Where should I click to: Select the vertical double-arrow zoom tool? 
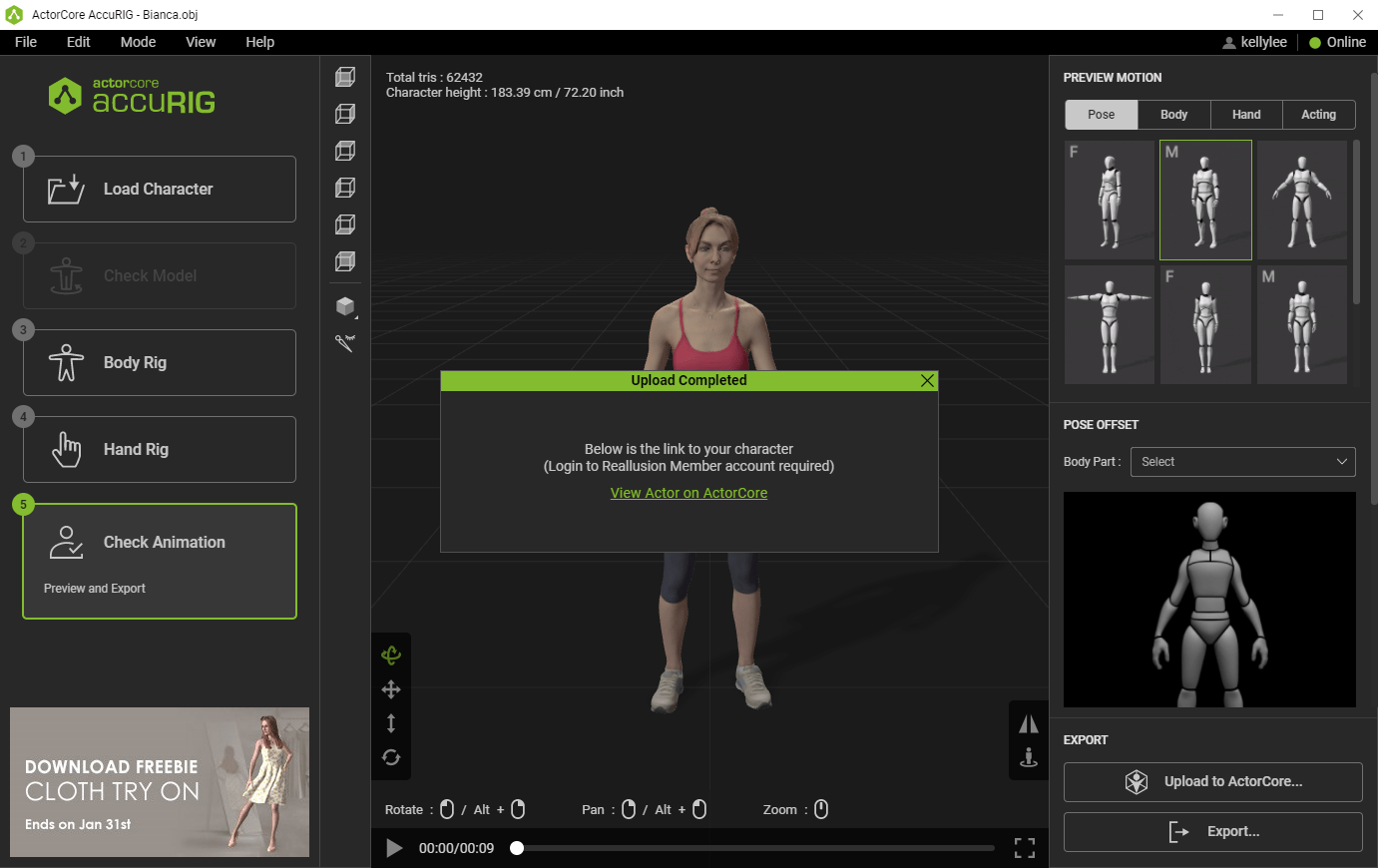391,723
